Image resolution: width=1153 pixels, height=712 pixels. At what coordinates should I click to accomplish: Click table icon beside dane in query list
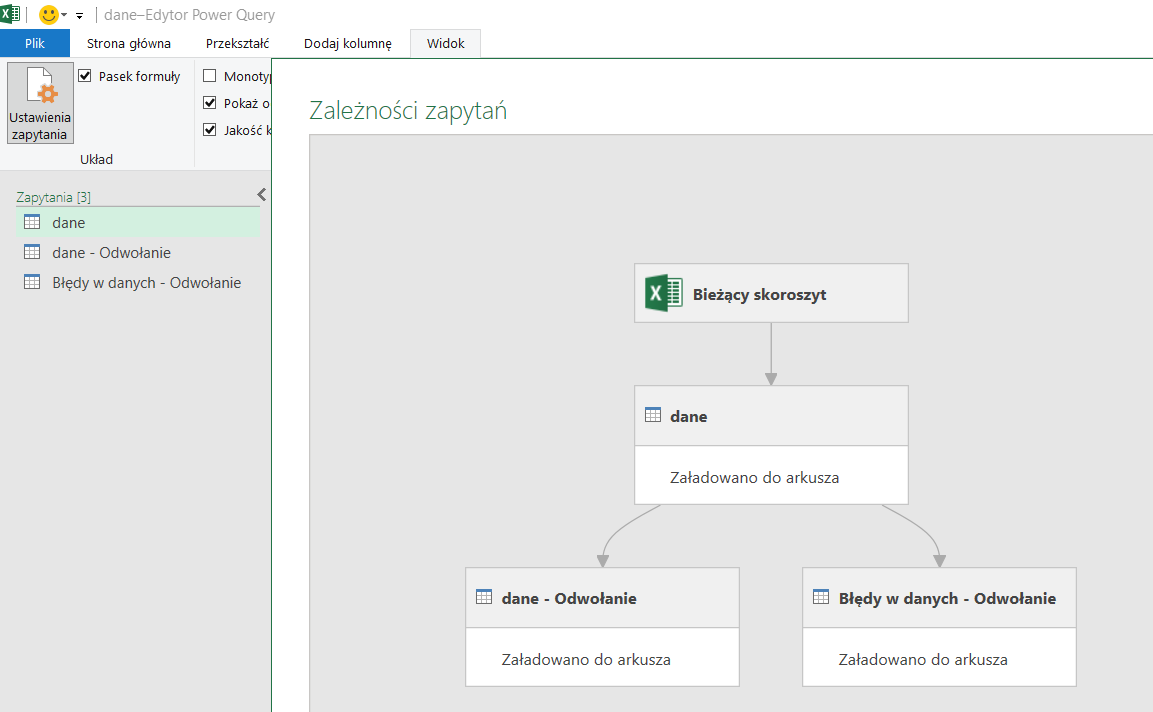pyautogui.click(x=32, y=222)
